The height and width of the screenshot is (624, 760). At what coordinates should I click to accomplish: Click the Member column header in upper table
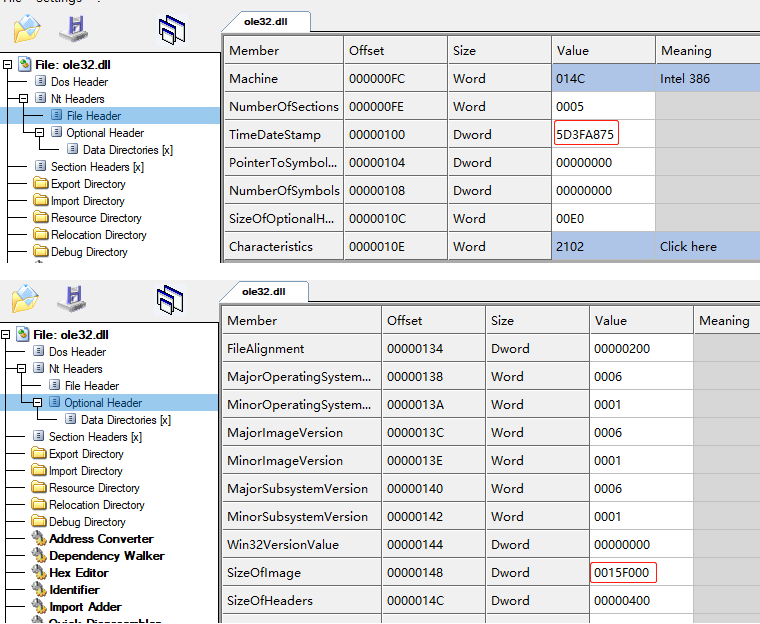284,50
